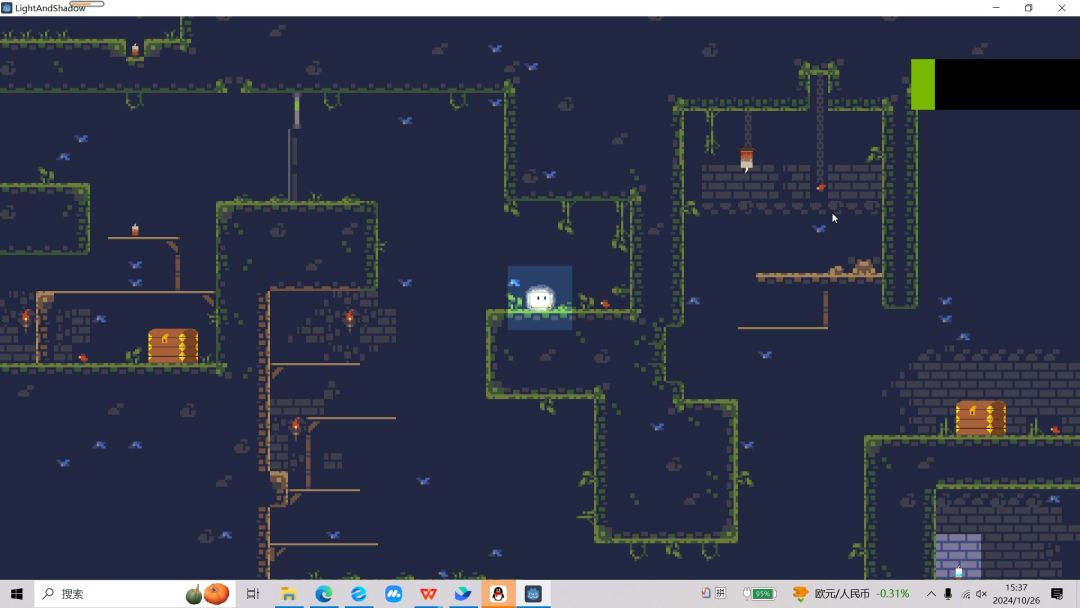This screenshot has height=608, width=1080.
Task: Click the candle on the wooden shelf
Action: (135, 230)
